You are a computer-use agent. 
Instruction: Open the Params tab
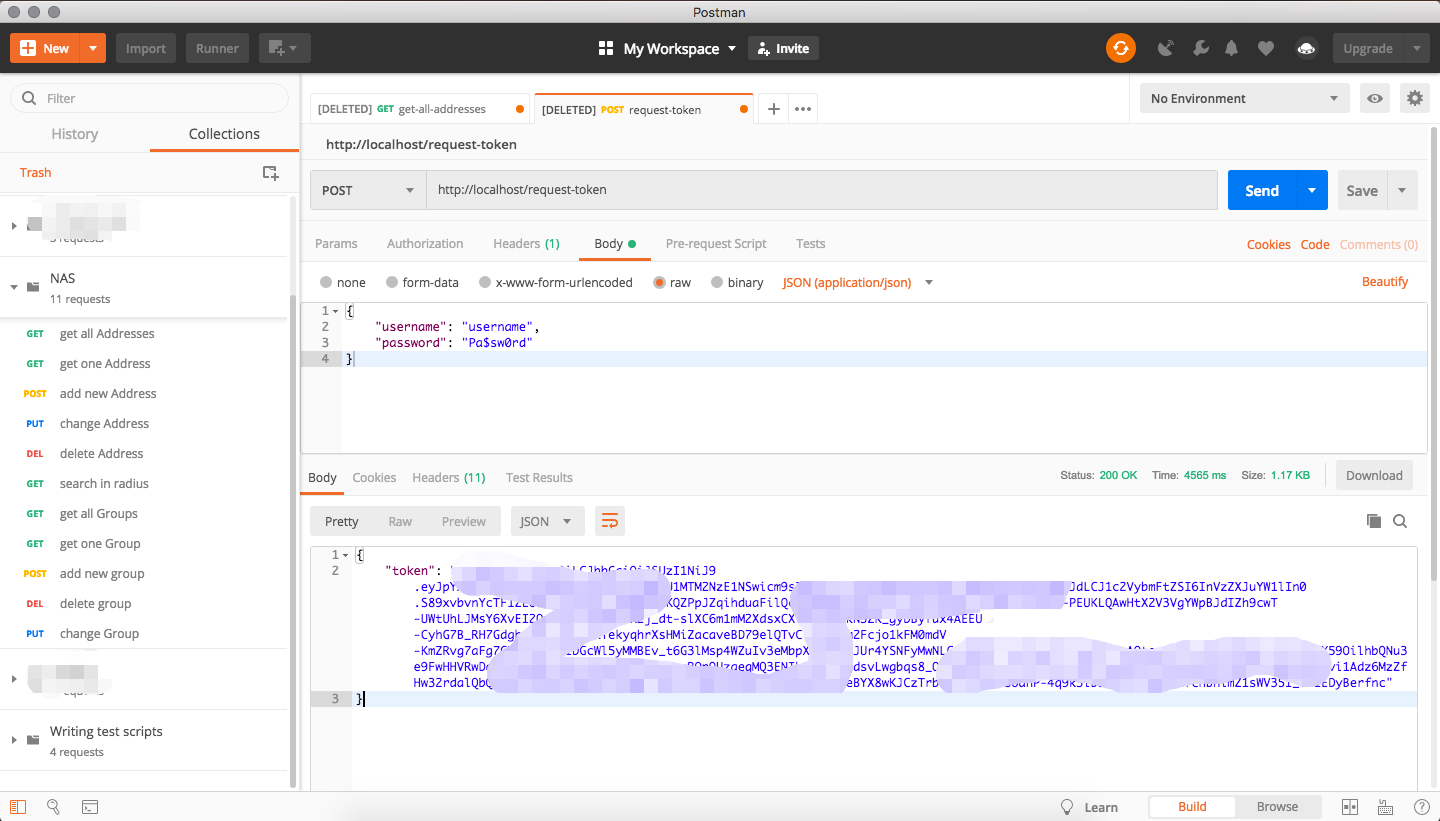(x=336, y=243)
